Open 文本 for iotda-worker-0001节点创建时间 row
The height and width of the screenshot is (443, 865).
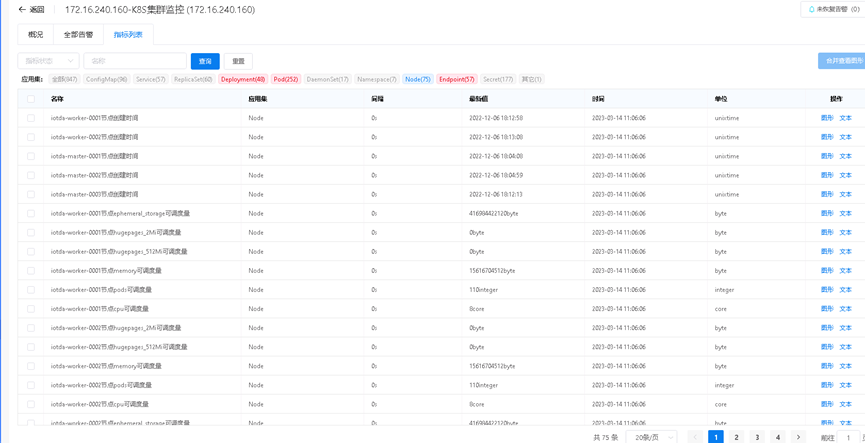coord(845,118)
